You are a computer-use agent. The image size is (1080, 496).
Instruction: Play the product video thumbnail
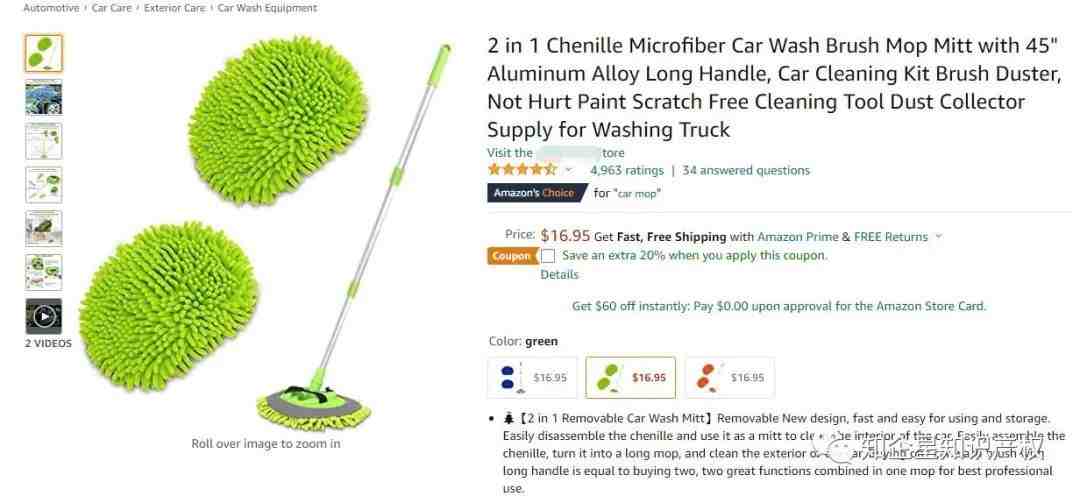click(43, 316)
